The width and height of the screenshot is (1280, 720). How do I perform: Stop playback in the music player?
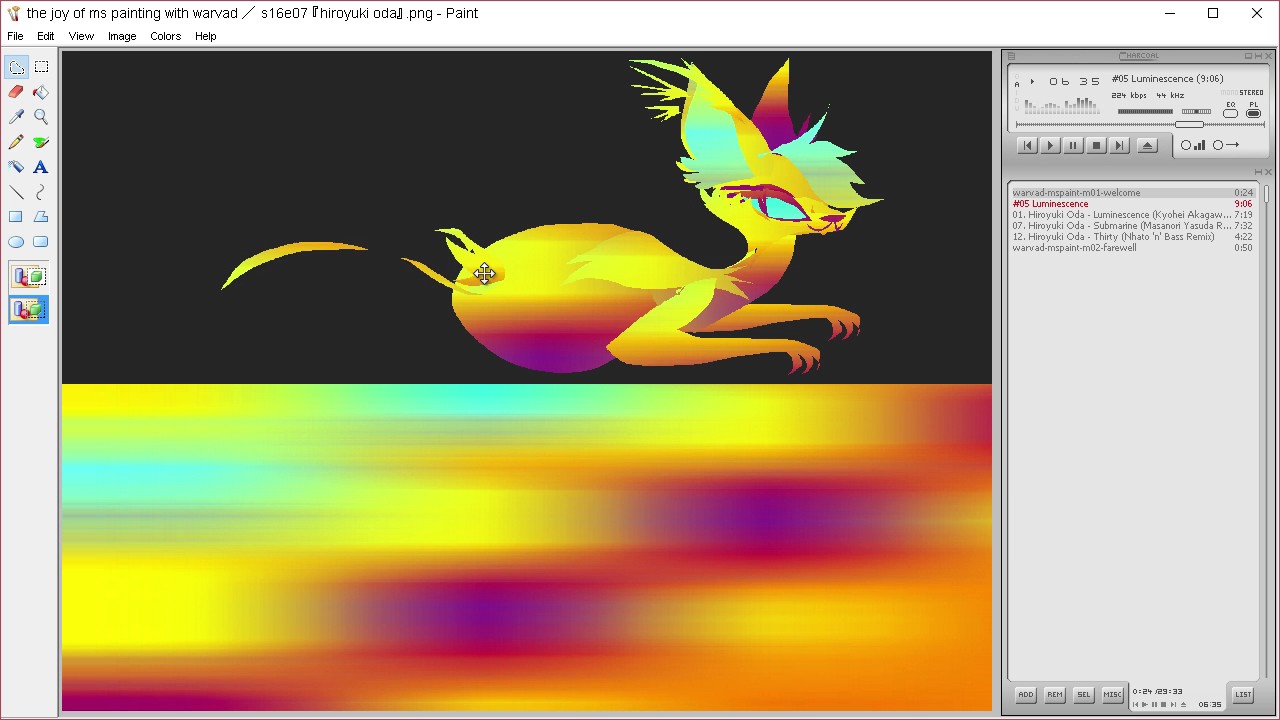[1097, 146]
